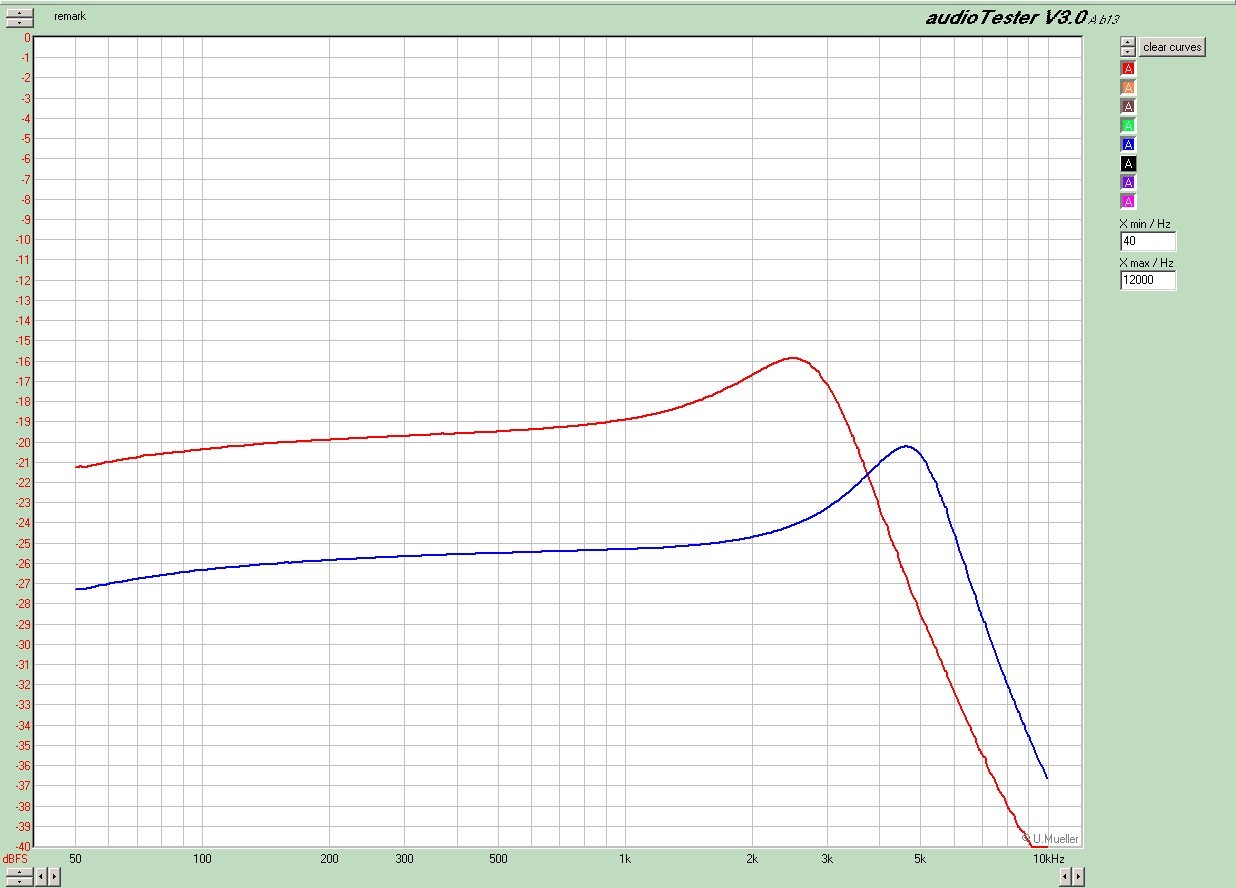Click the up arrow beside the remark label
This screenshot has width=1236, height=888.
pos(19,13)
